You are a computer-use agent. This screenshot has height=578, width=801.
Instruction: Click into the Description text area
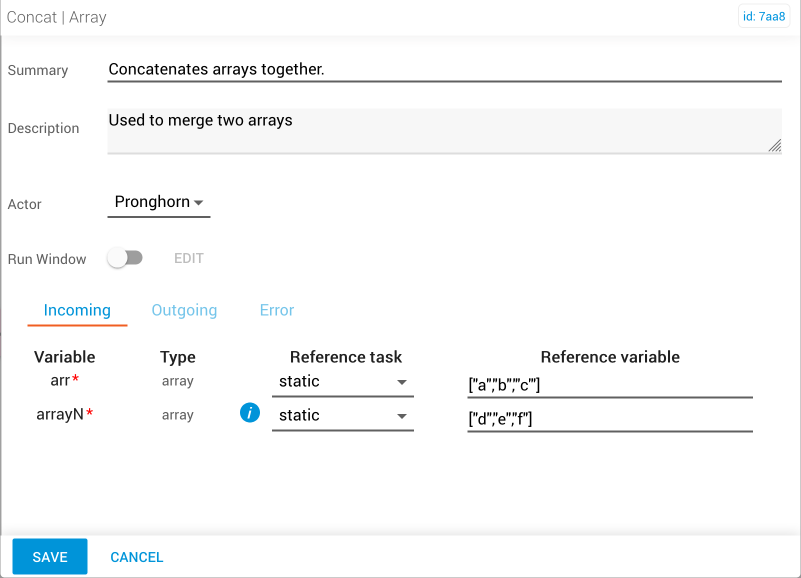click(x=444, y=131)
